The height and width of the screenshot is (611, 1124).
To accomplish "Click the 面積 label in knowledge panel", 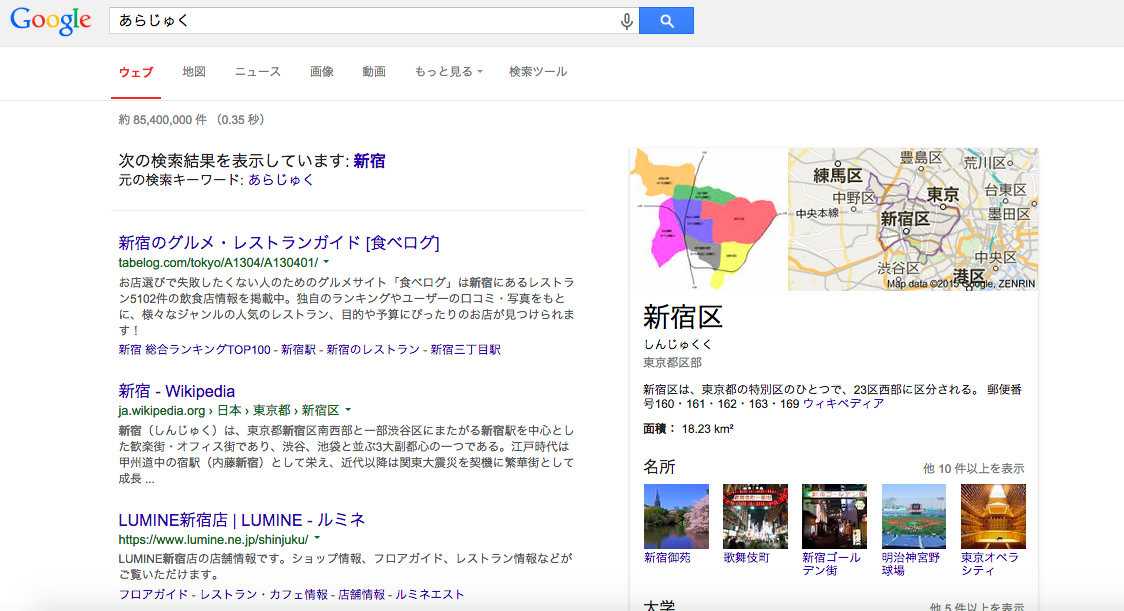I will click(659, 429).
